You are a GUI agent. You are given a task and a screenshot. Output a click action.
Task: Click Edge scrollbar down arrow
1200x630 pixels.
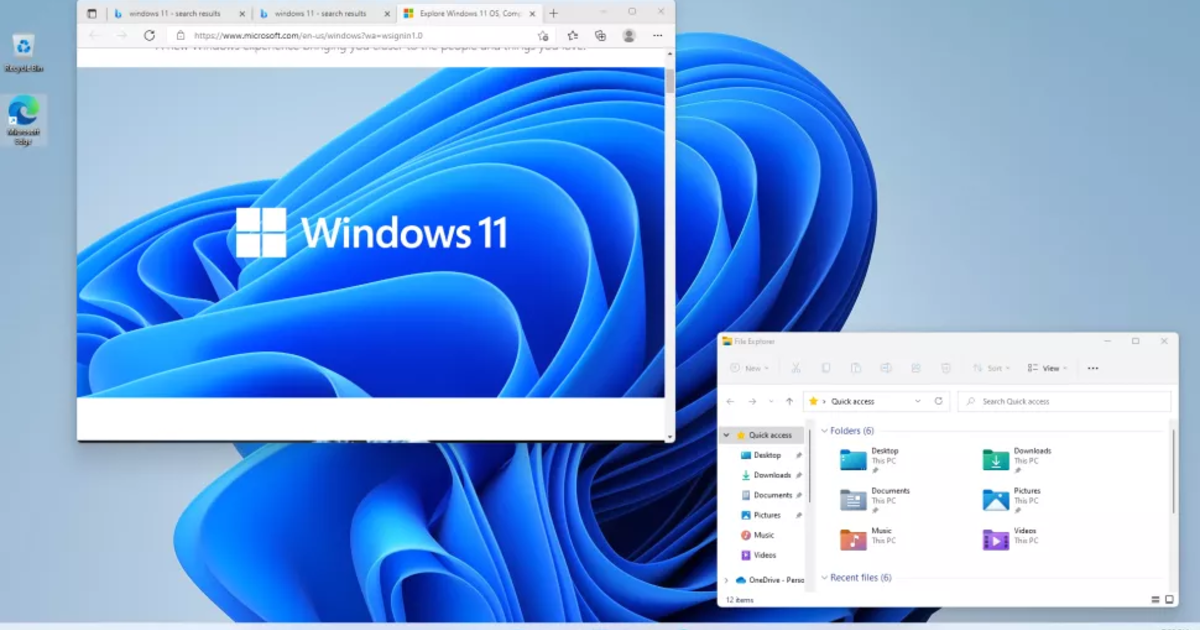point(670,436)
